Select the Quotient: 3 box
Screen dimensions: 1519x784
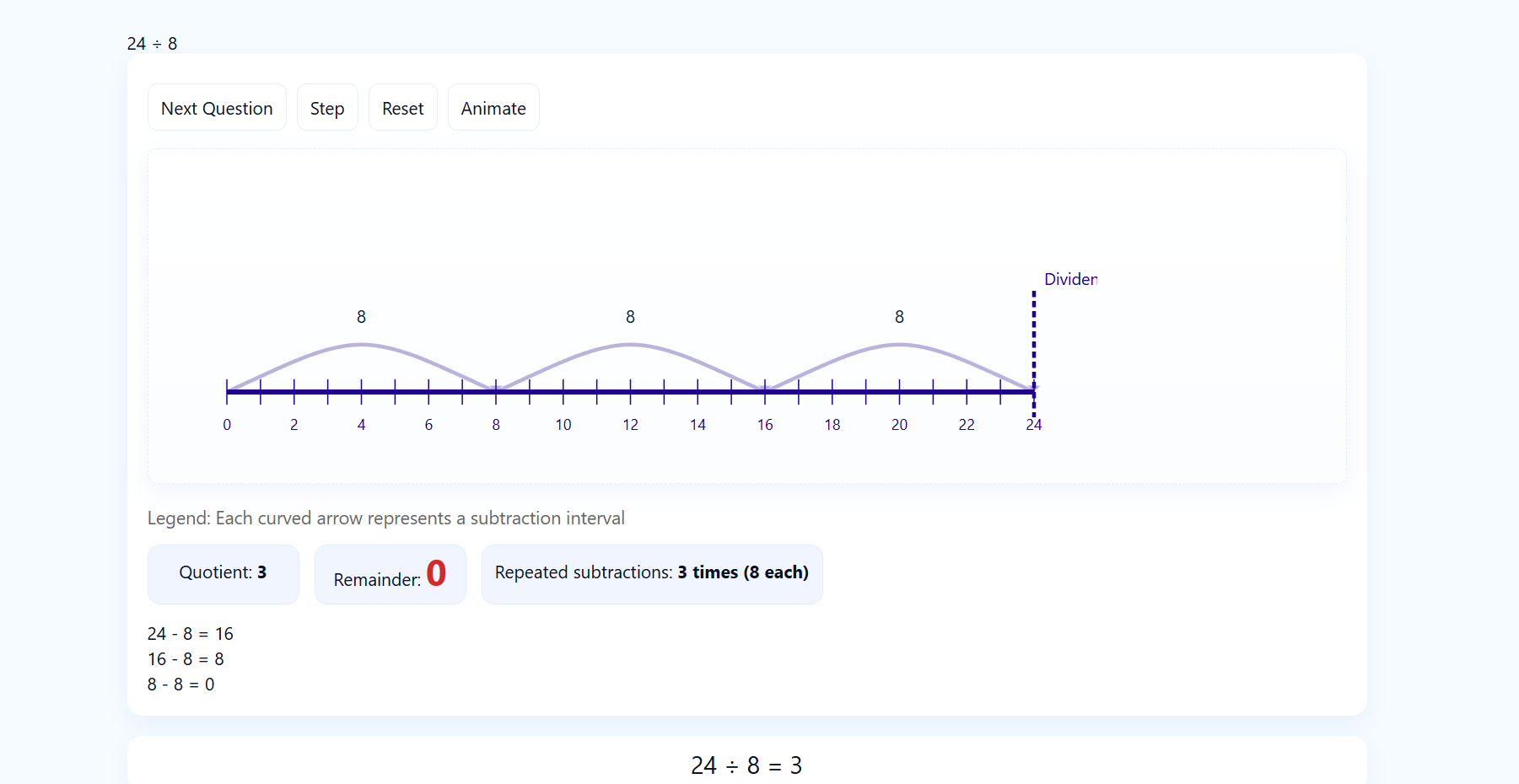223,574
